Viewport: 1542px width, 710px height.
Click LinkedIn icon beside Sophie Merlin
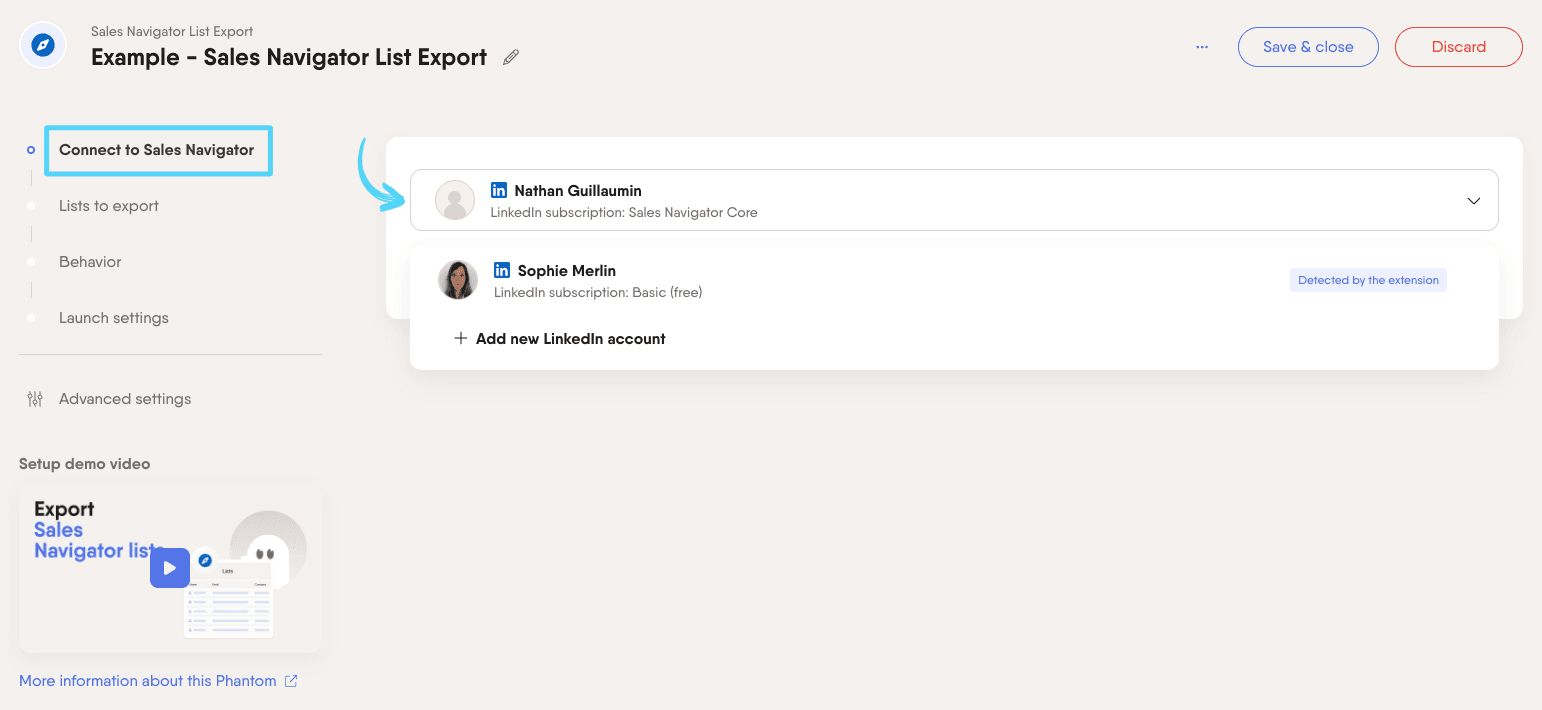click(x=502, y=270)
